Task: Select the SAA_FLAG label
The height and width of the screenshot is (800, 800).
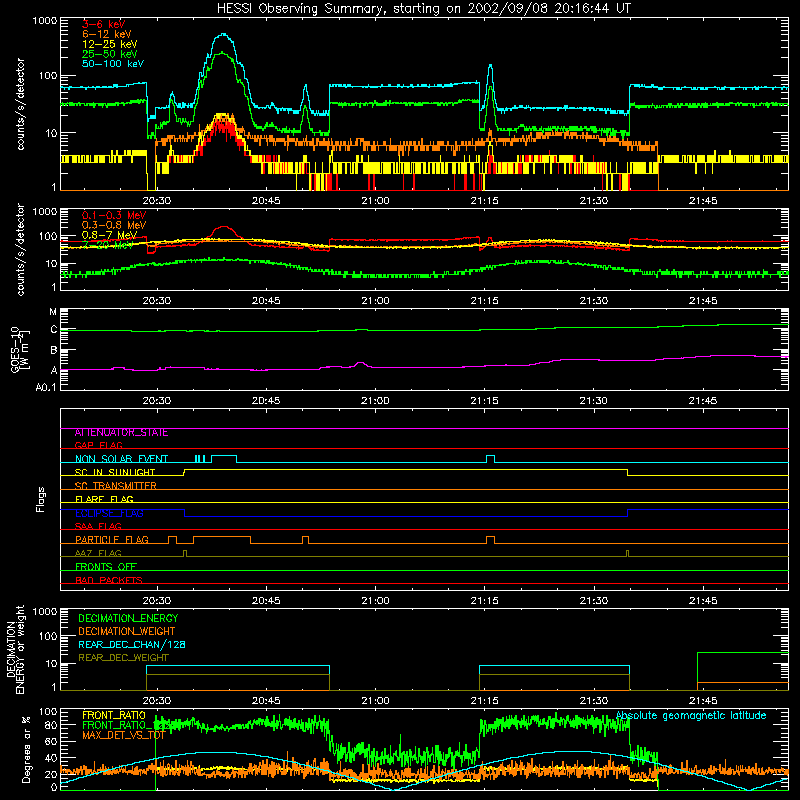Action: point(98,526)
